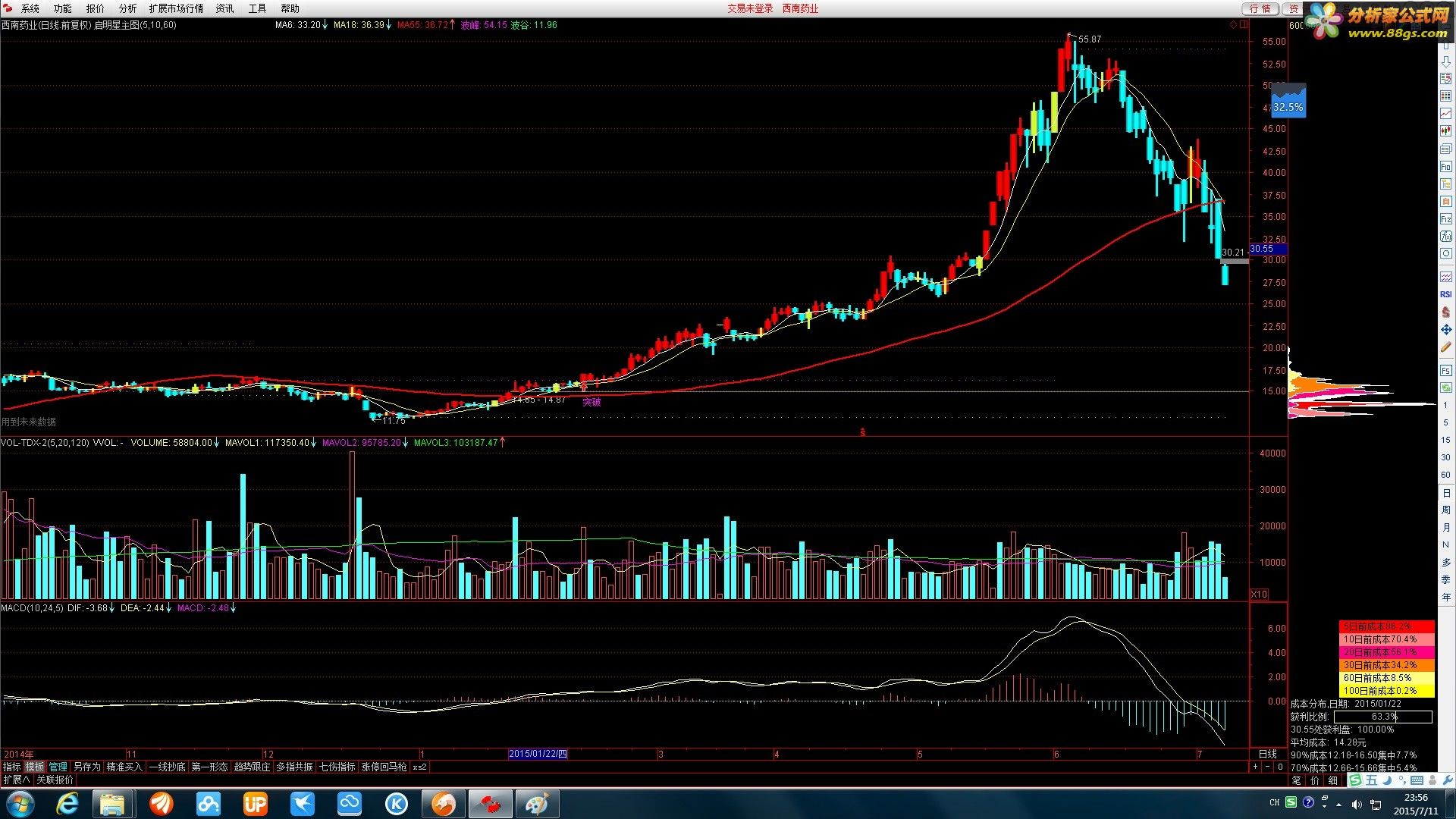Screen dimensions: 1456x819
Task: Click the Windows Start orb
Action: pyautogui.click(x=20, y=804)
